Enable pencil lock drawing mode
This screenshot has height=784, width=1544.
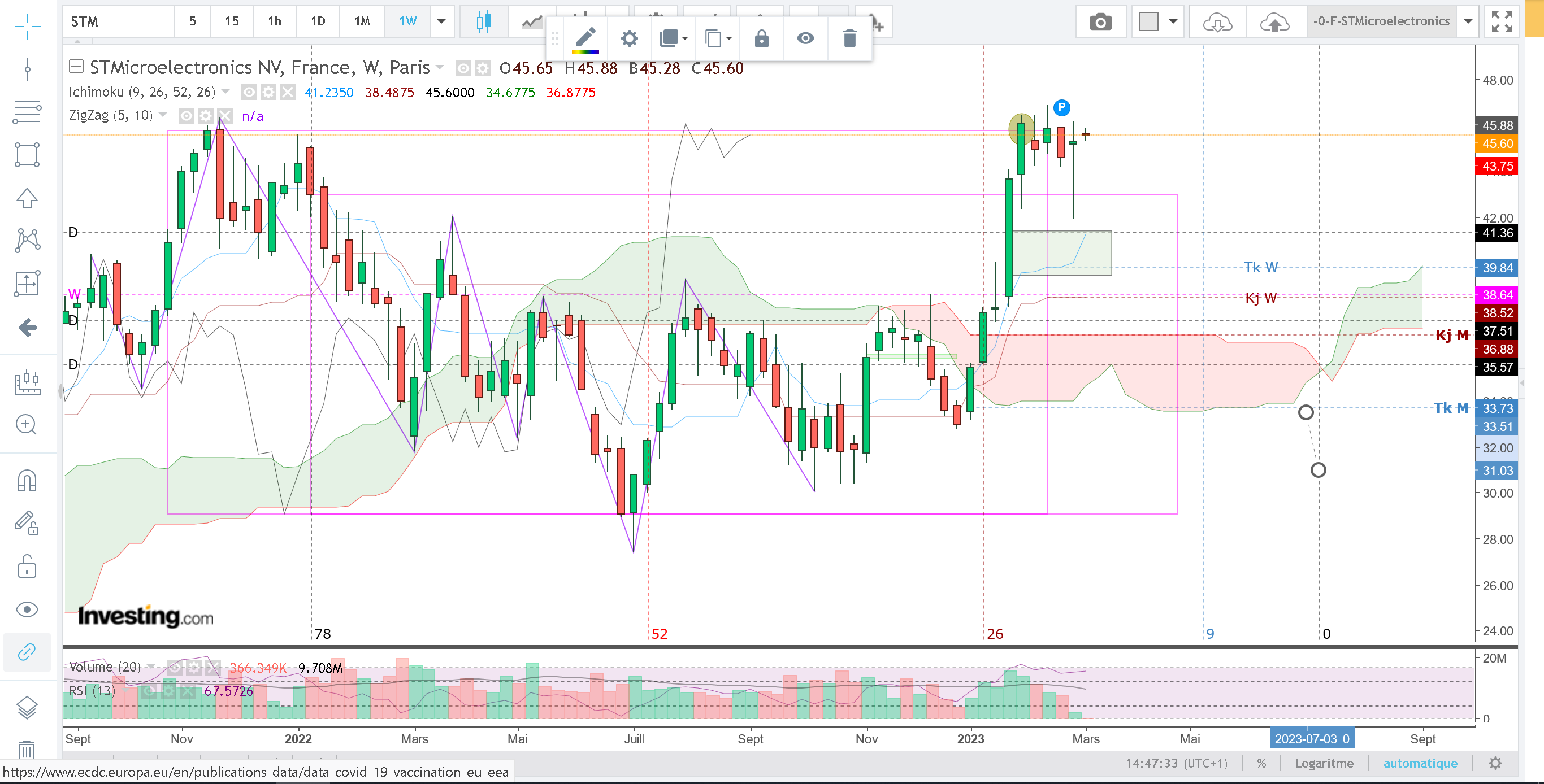point(27,523)
